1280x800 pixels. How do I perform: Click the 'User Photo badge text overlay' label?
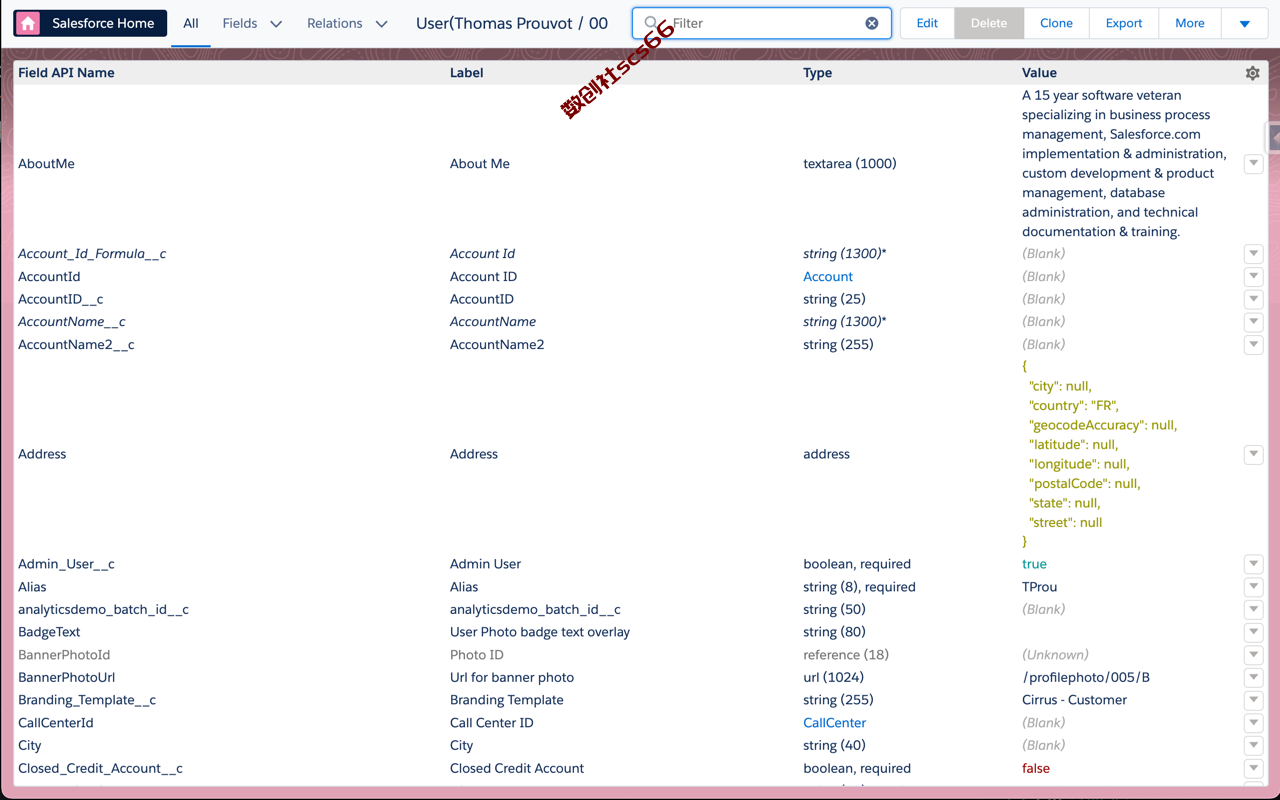pos(540,632)
